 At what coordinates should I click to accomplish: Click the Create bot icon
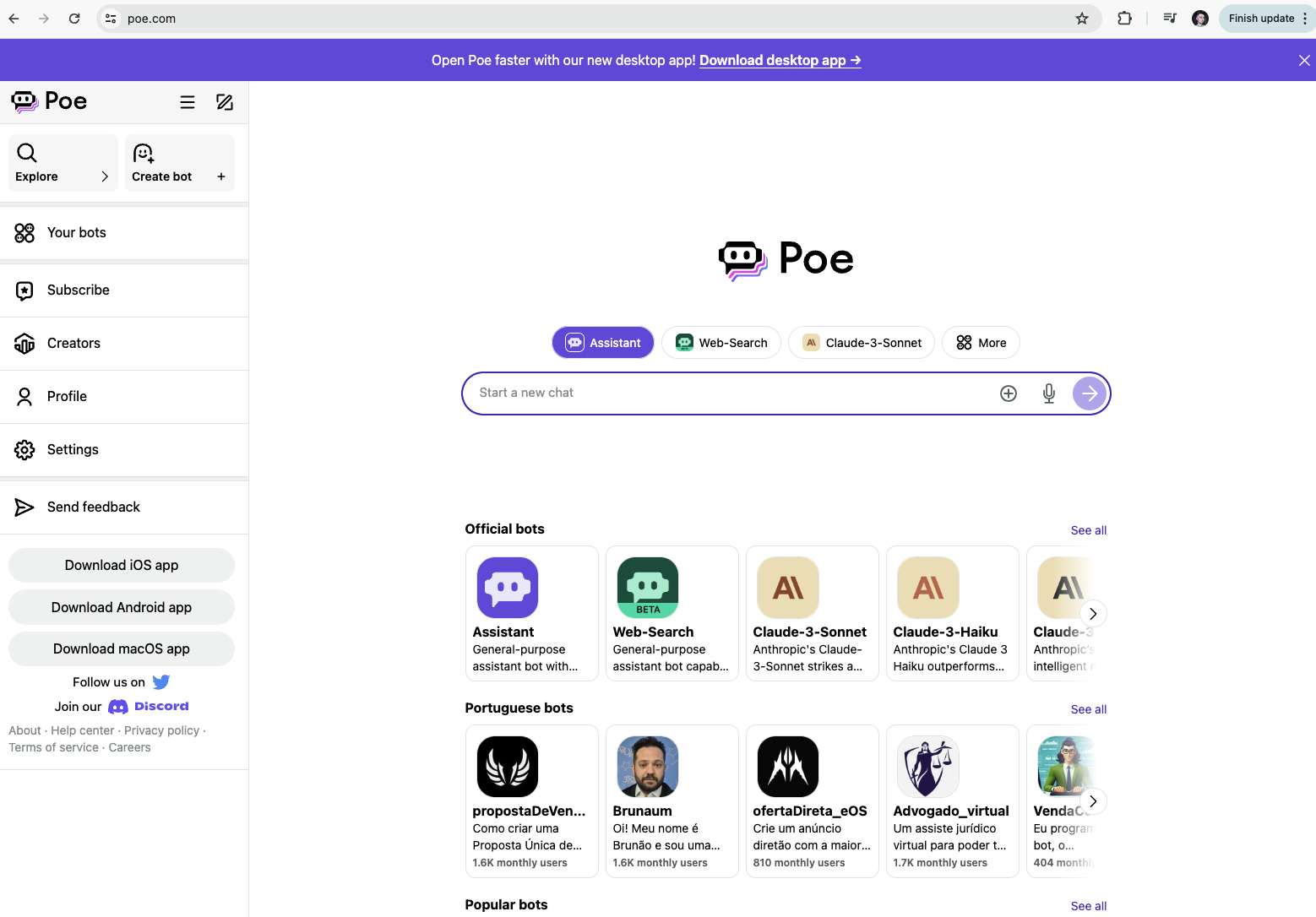point(144,153)
